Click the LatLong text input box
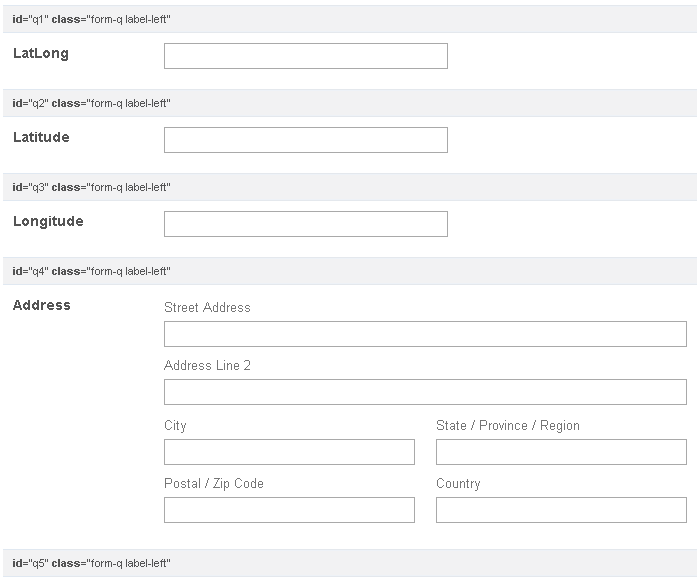Image resolution: width=697 pixels, height=584 pixels. 305,56
